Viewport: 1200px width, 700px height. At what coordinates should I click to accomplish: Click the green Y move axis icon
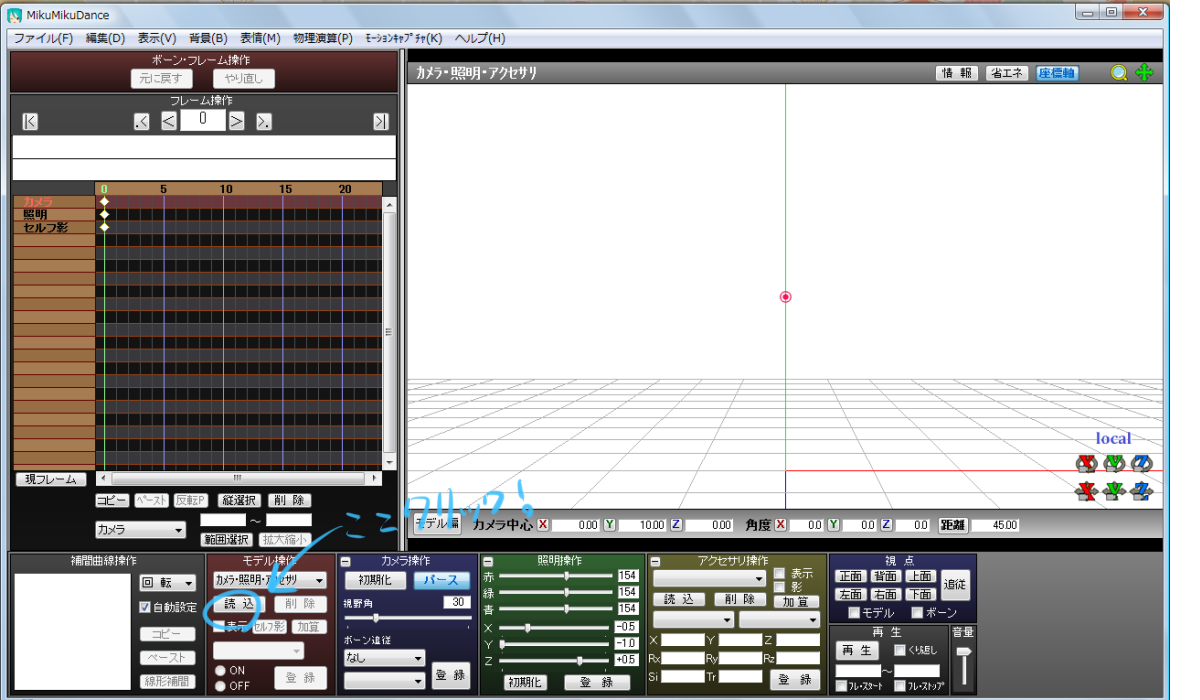click(1114, 491)
